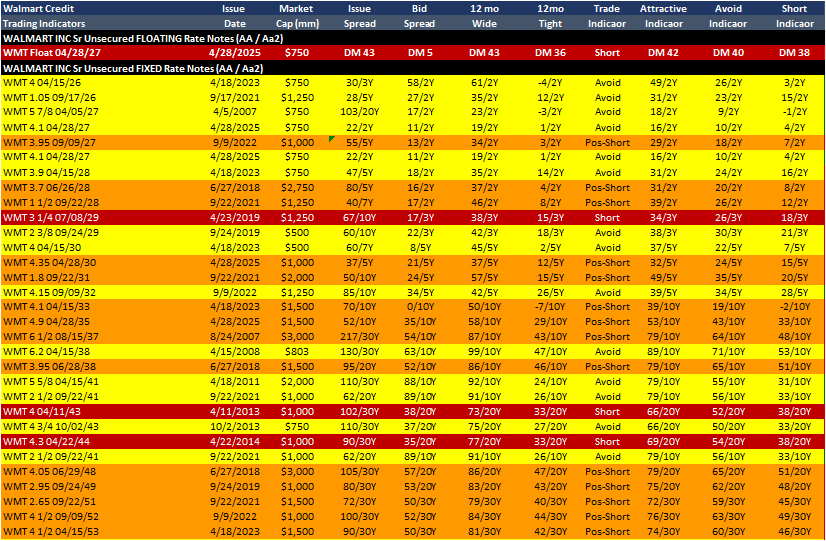The width and height of the screenshot is (826, 541).
Task: Click the FIXED Rate Notes section header
Action: click(133, 68)
